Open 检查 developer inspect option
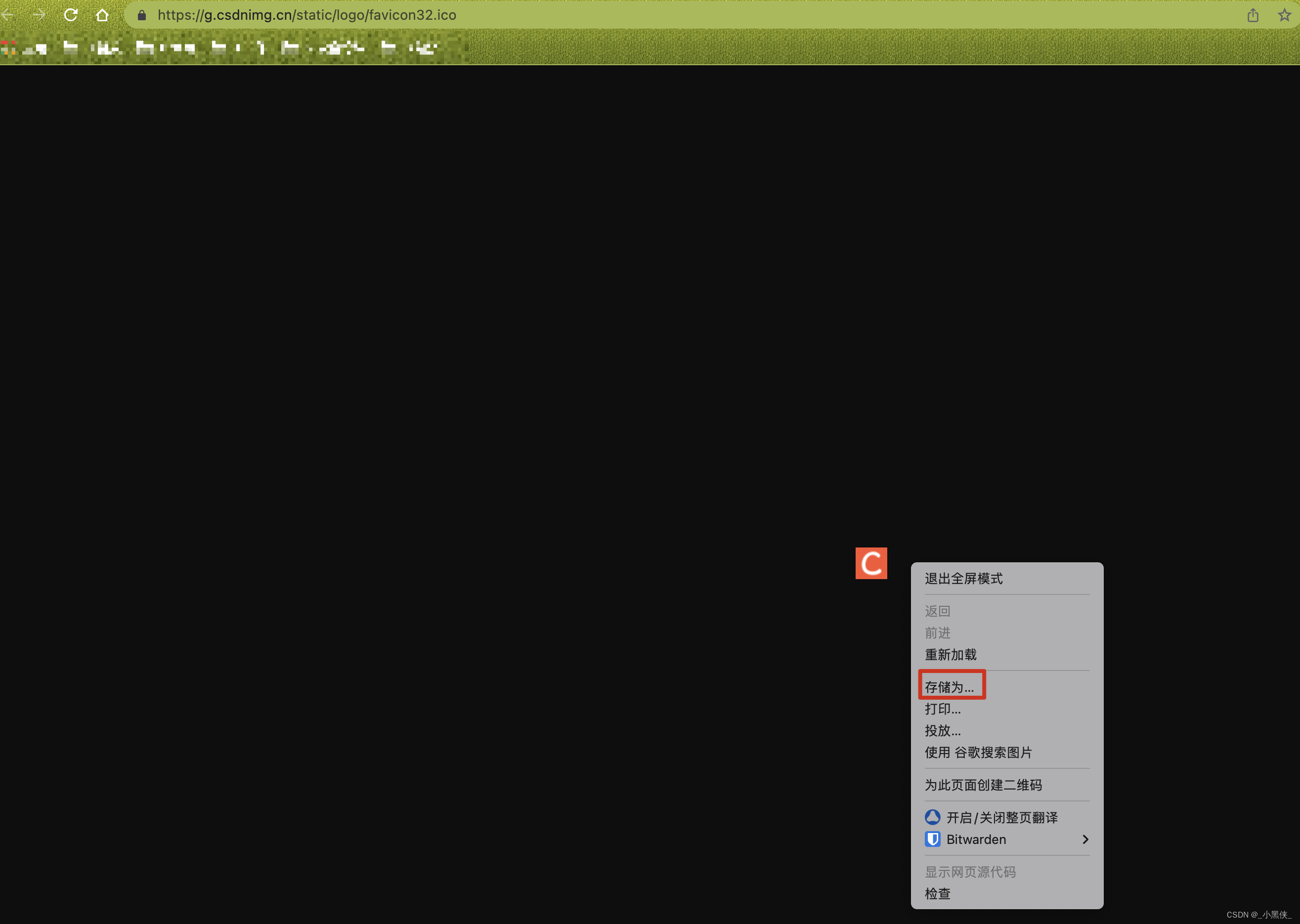Viewport: 1300px width, 924px height. click(938, 893)
